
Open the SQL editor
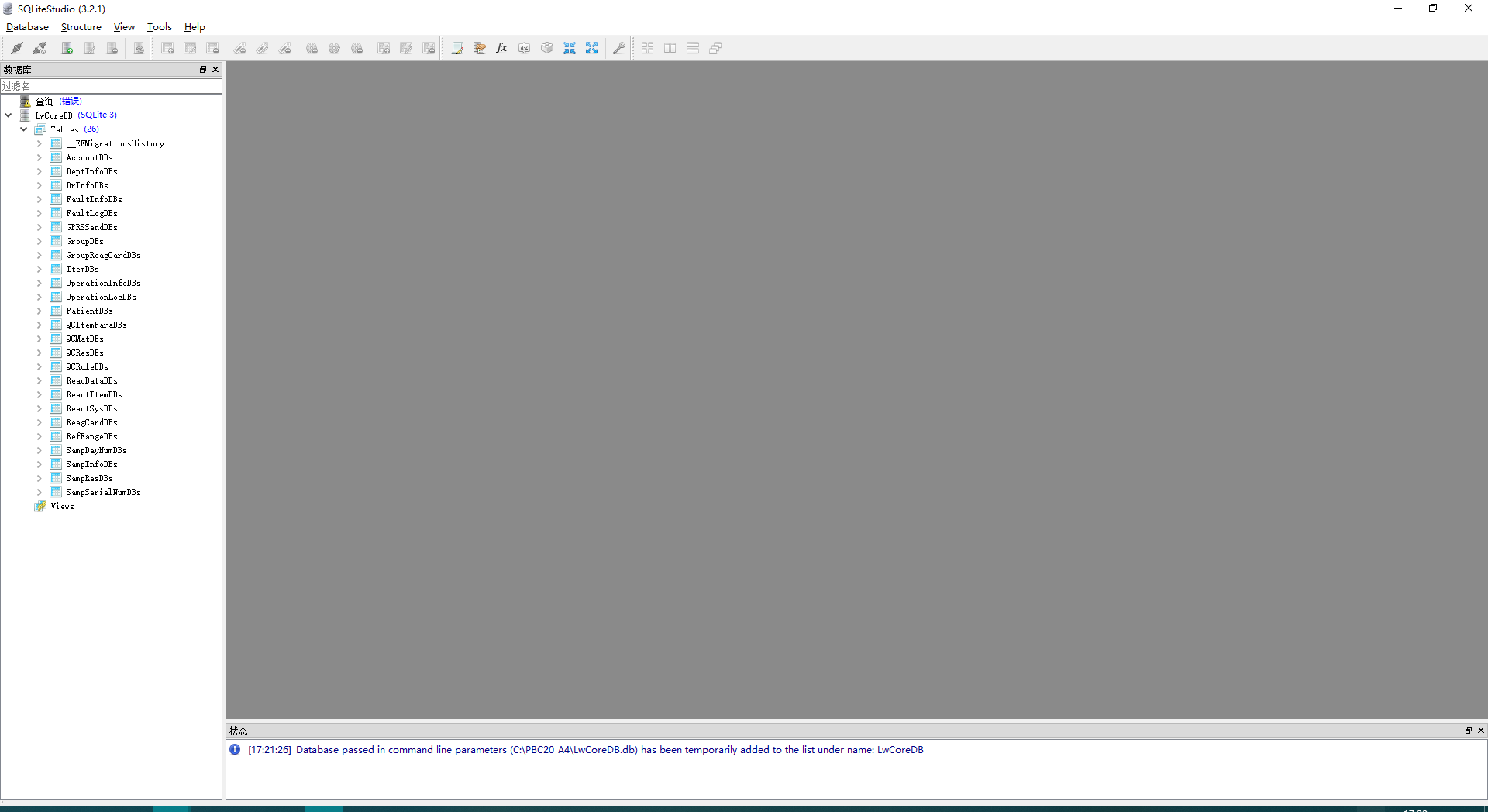[x=457, y=48]
